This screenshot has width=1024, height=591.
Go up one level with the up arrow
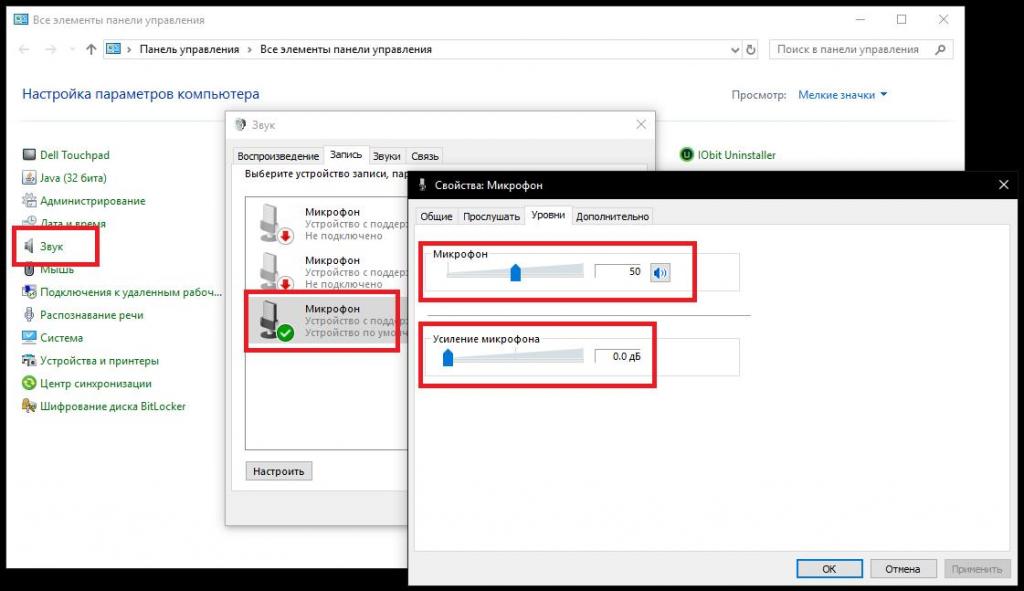91,50
